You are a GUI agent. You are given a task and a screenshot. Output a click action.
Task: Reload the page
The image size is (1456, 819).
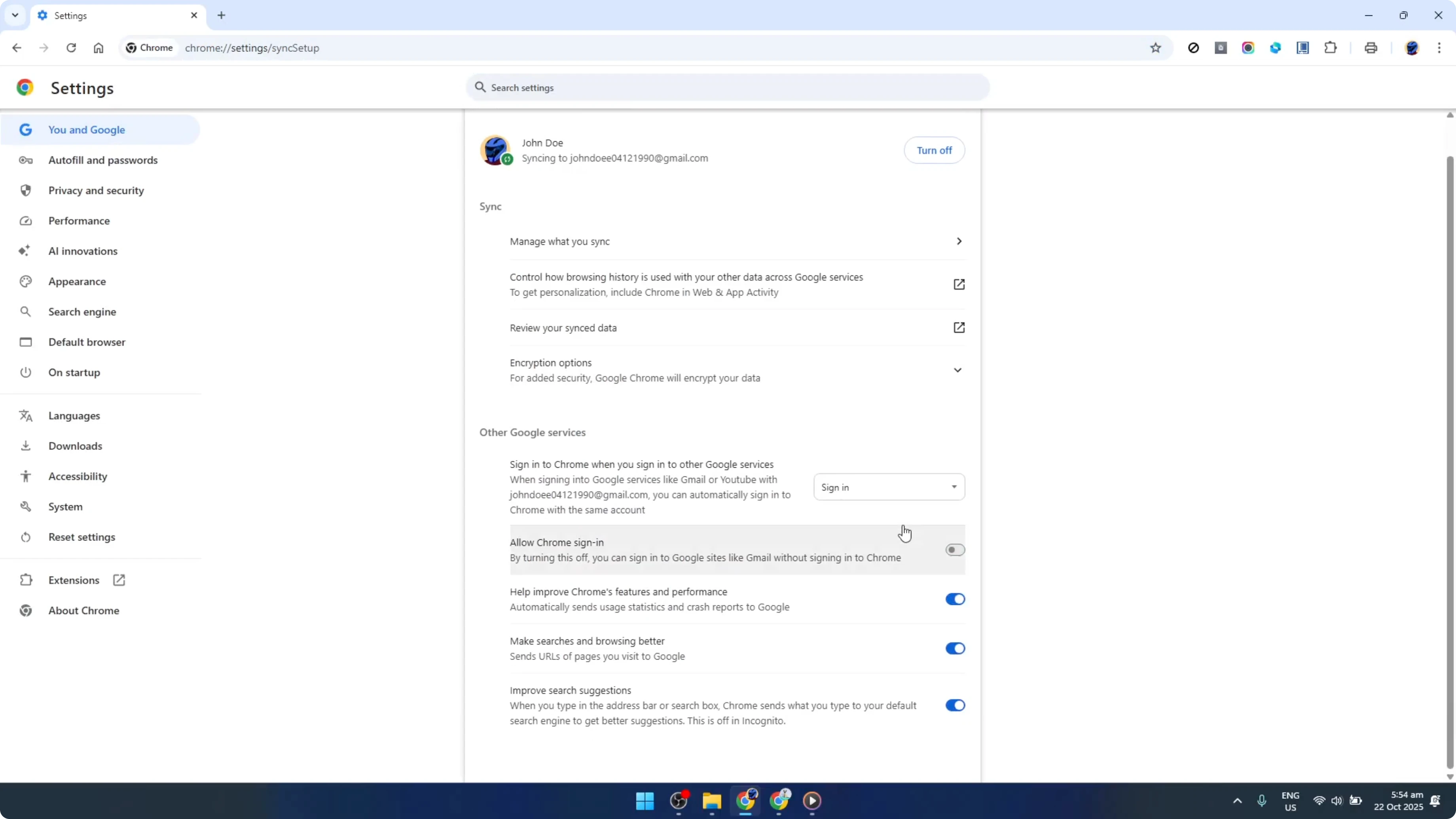71,47
